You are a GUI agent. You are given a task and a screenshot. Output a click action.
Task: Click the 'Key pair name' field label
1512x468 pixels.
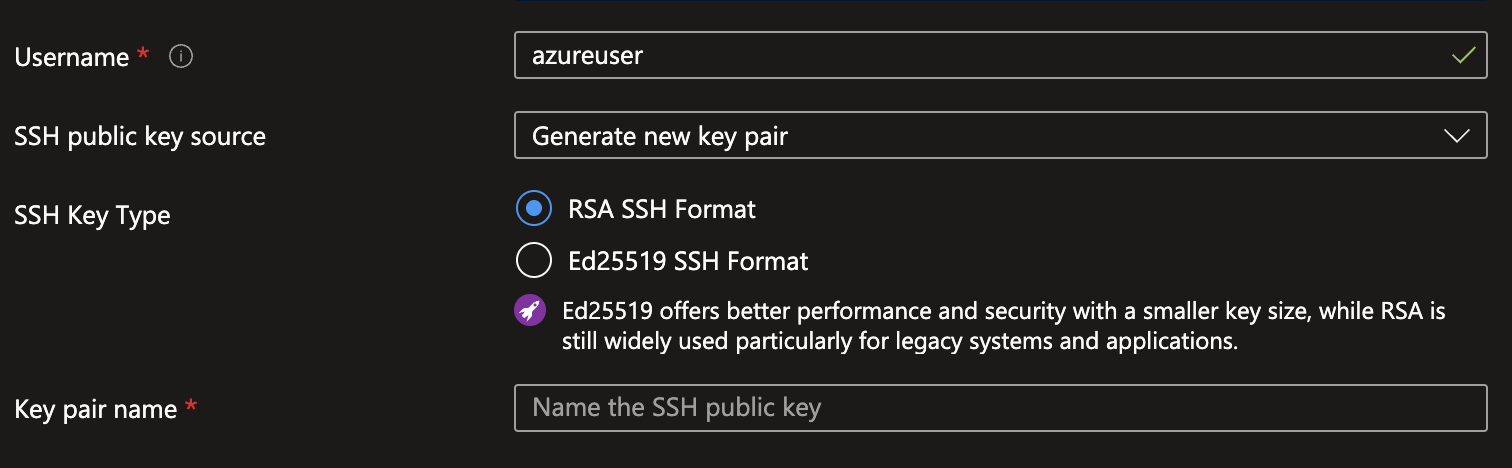pyautogui.click(x=96, y=409)
